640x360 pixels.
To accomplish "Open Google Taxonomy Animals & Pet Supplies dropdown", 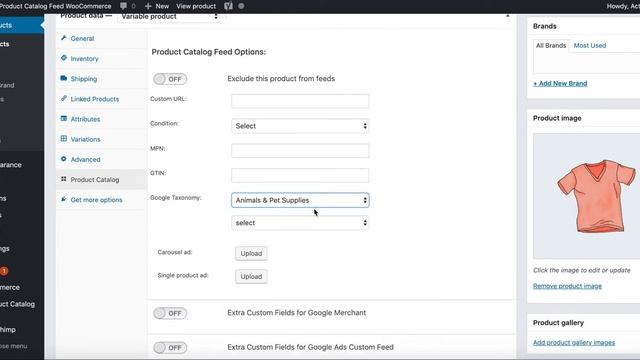I will pyautogui.click(x=300, y=200).
